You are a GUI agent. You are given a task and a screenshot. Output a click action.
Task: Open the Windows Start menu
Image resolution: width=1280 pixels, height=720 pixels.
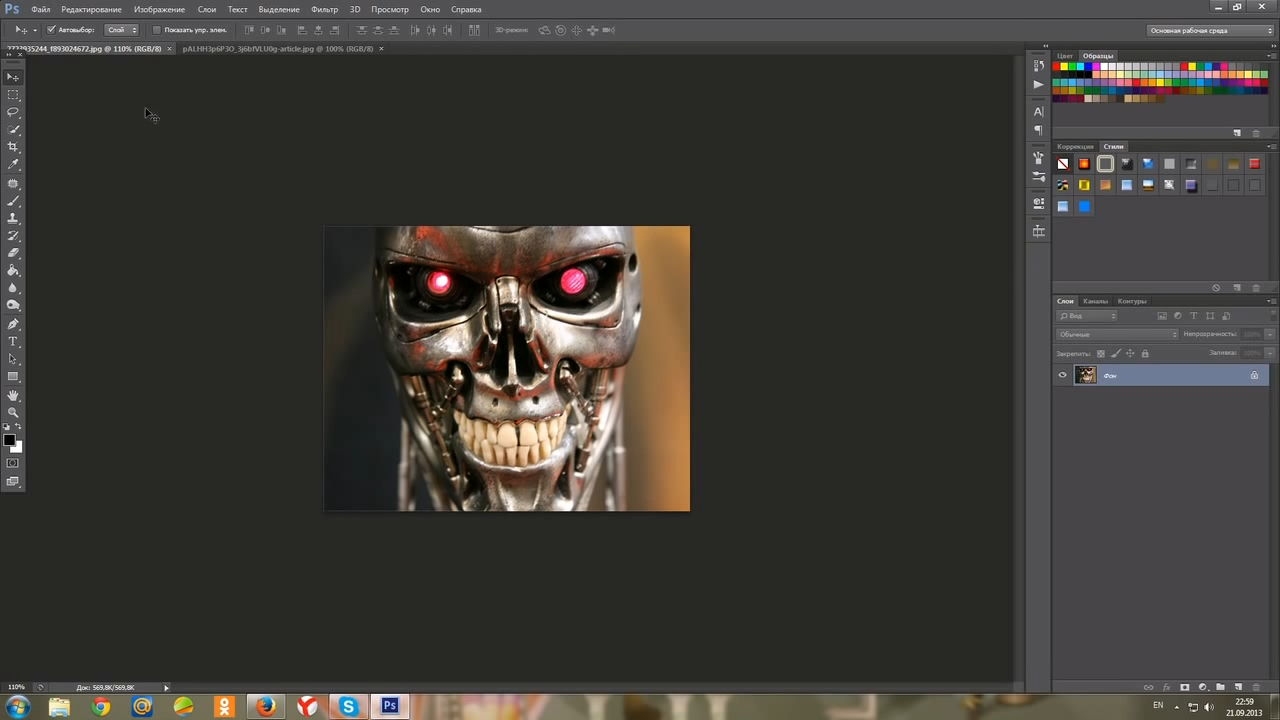point(17,707)
